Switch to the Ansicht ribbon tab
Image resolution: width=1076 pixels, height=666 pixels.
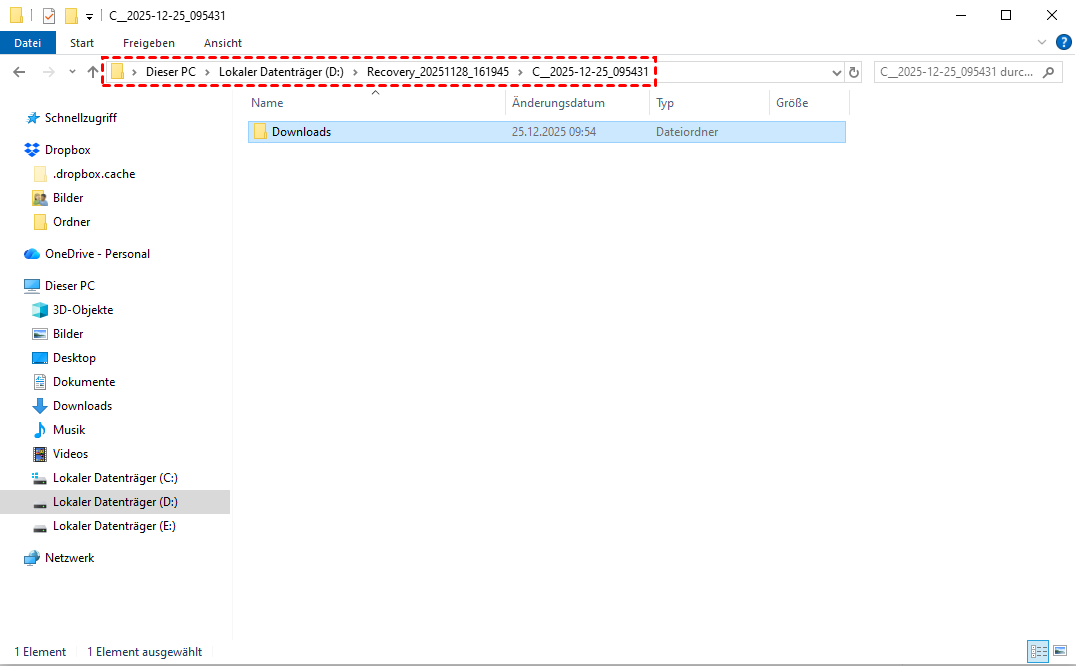click(x=222, y=43)
